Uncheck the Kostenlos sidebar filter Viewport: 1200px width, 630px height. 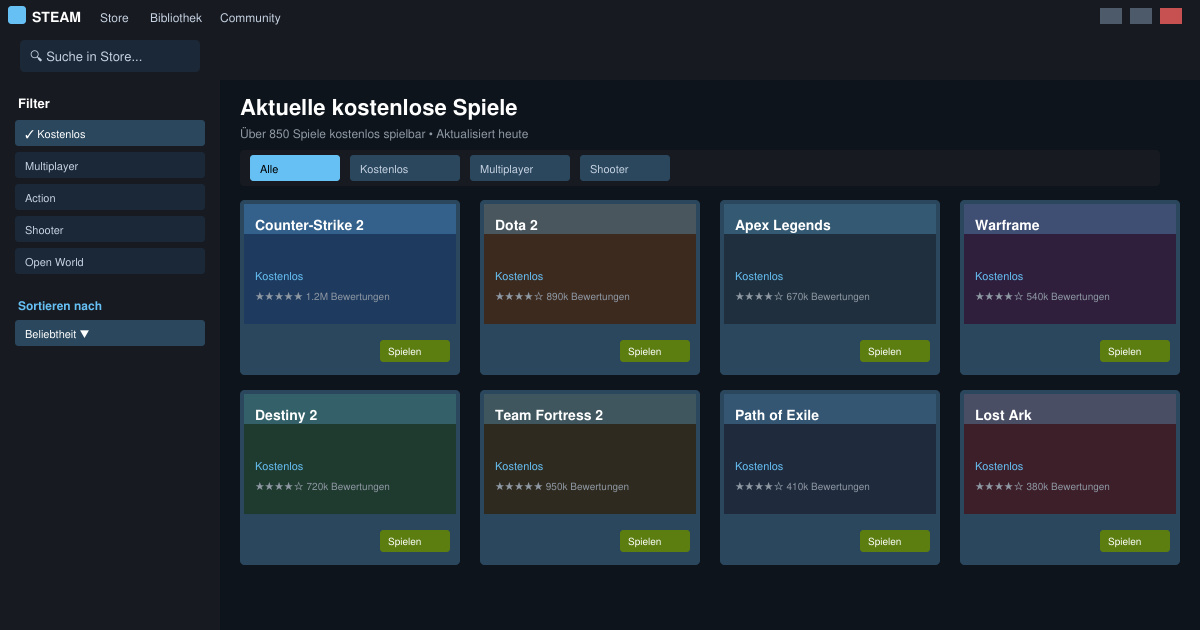point(110,133)
